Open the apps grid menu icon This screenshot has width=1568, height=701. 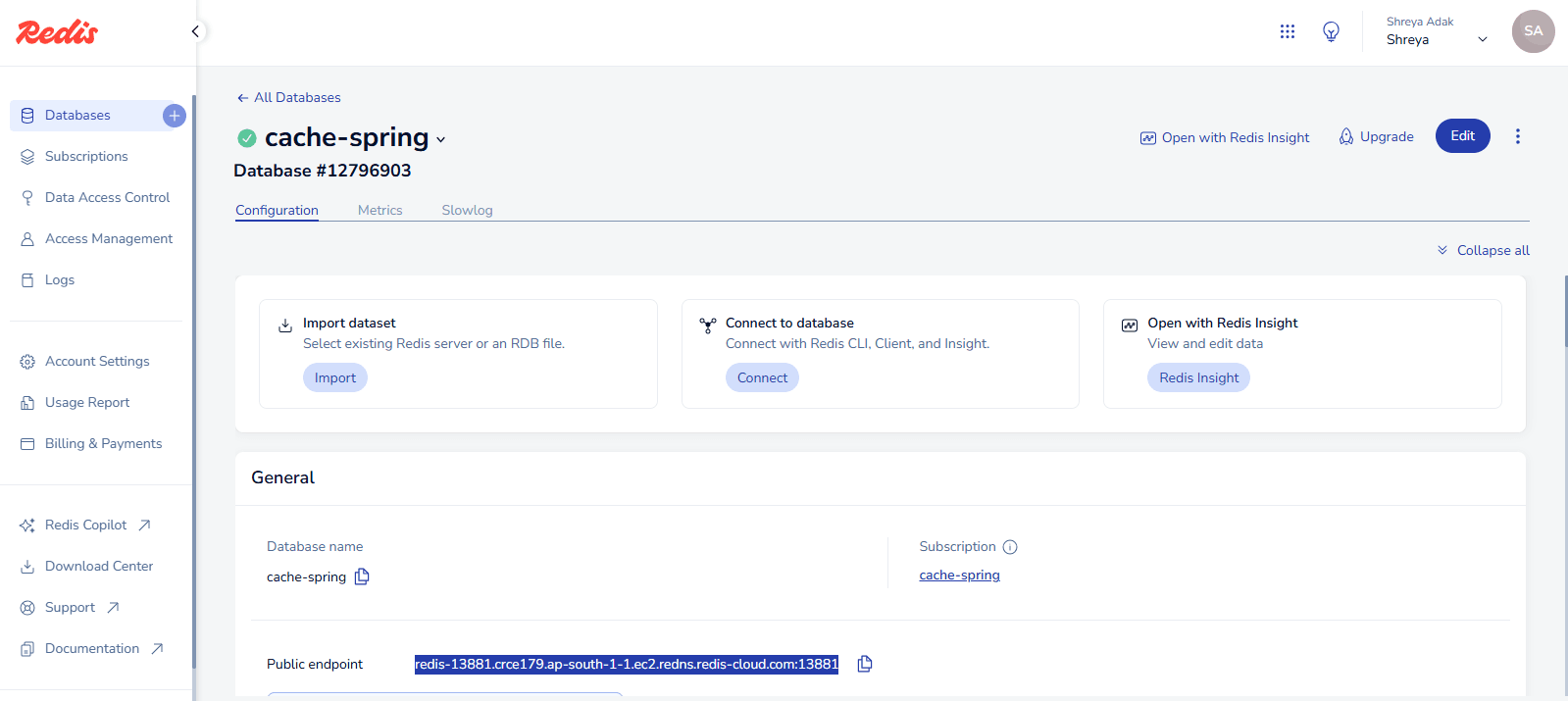[1288, 31]
